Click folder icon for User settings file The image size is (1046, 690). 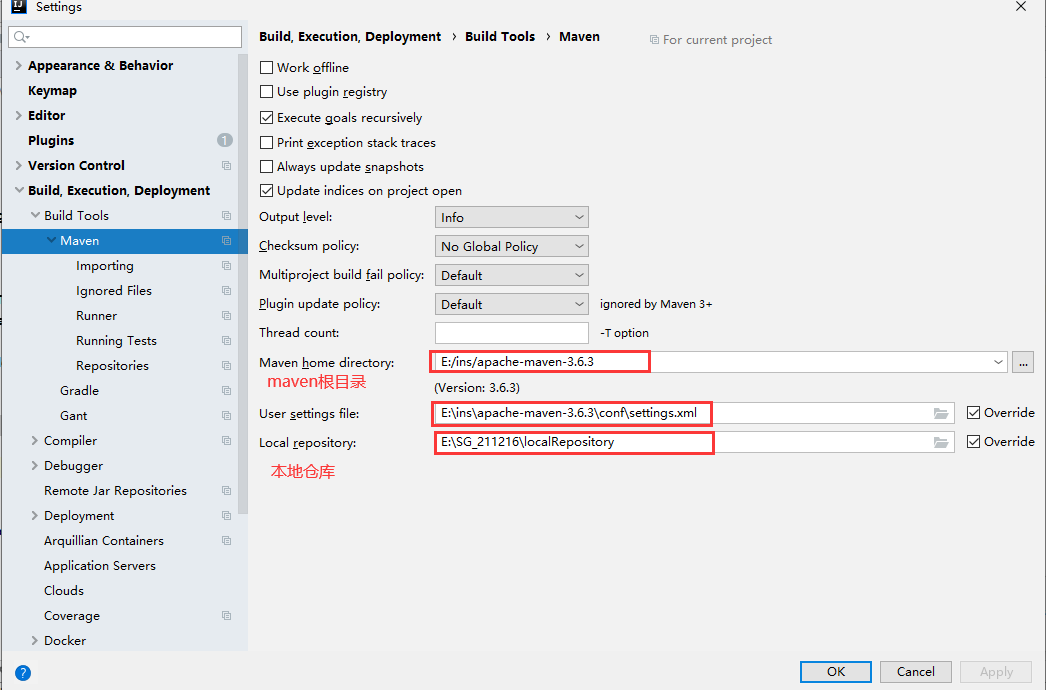(941, 414)
